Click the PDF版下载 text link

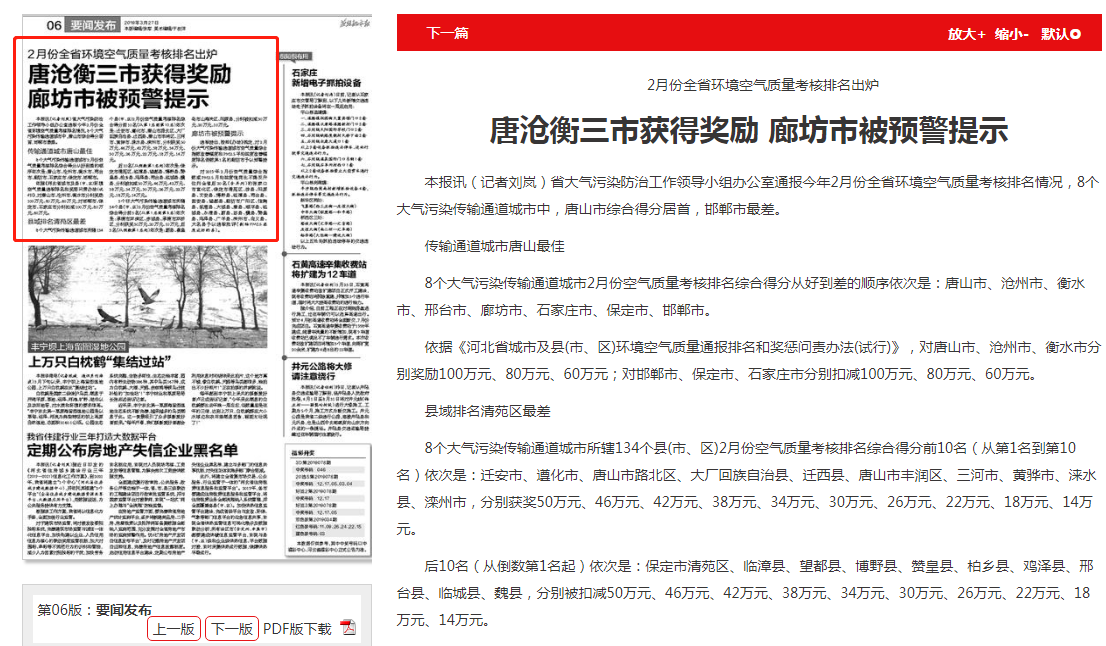tap(297, 629)
